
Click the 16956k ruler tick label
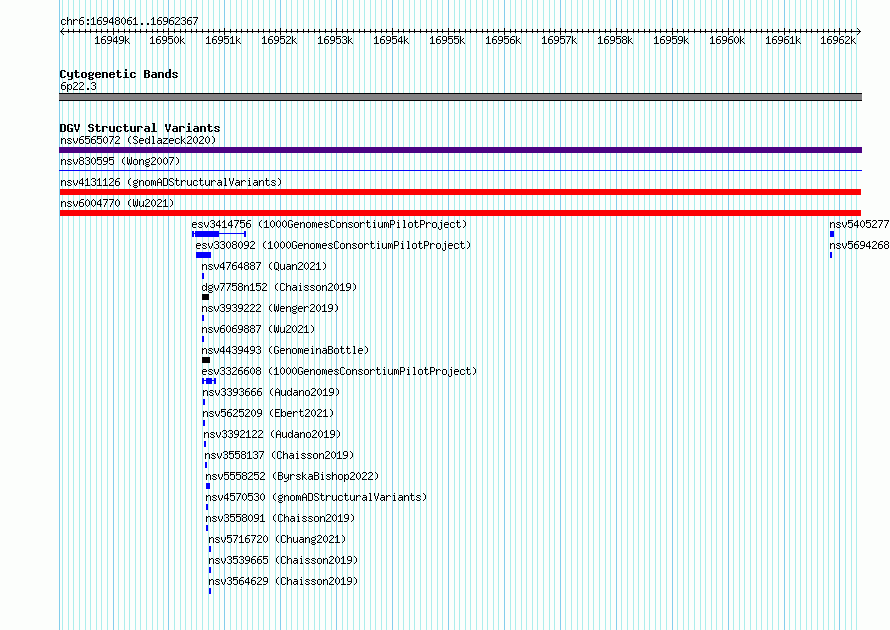click(503, 40)
